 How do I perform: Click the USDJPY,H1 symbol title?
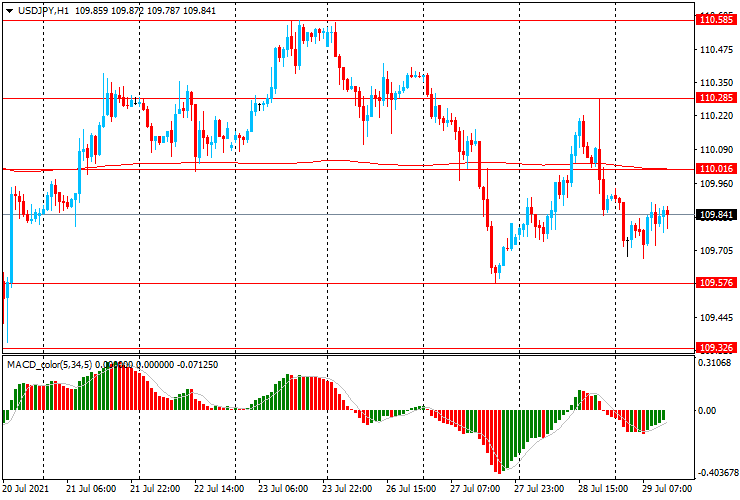pyautogui.click(x=43, y=10)
